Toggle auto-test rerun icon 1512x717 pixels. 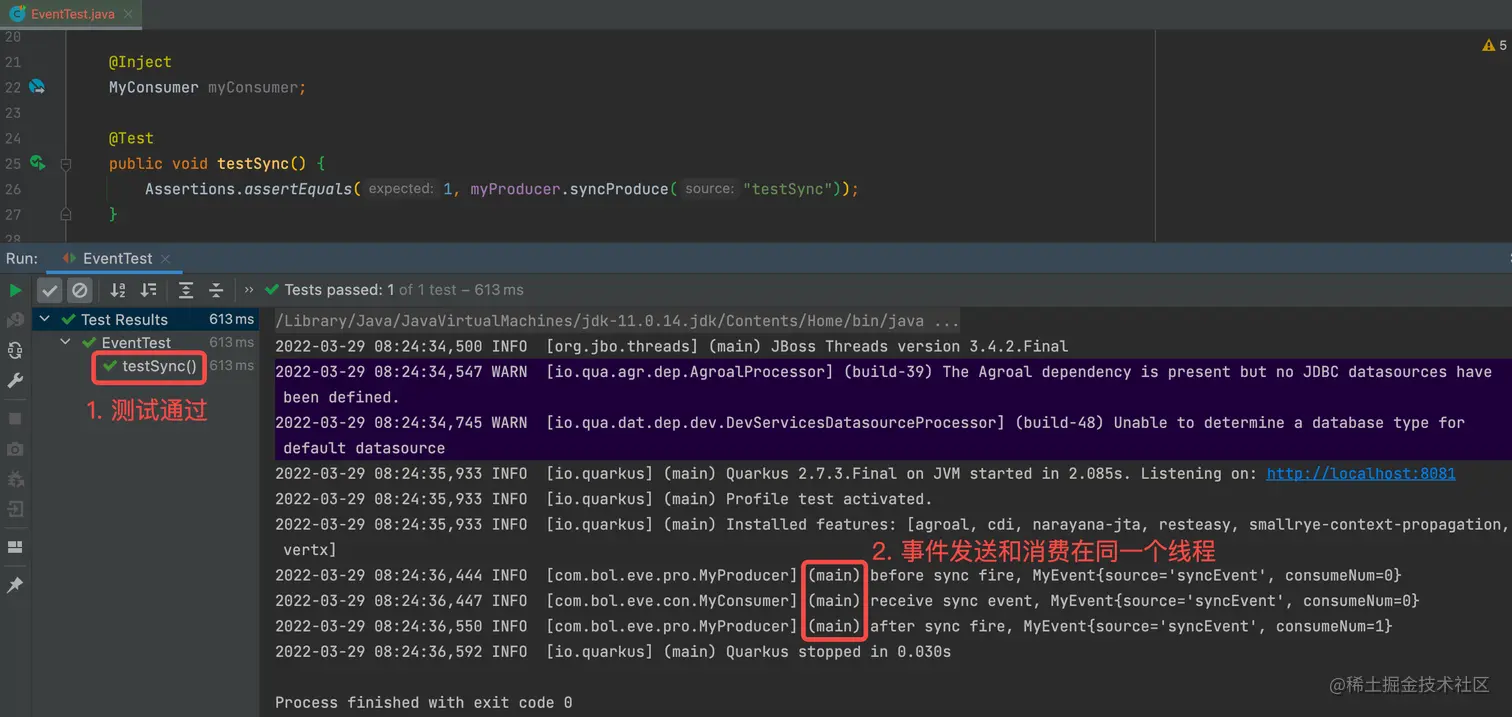(15, 350)
